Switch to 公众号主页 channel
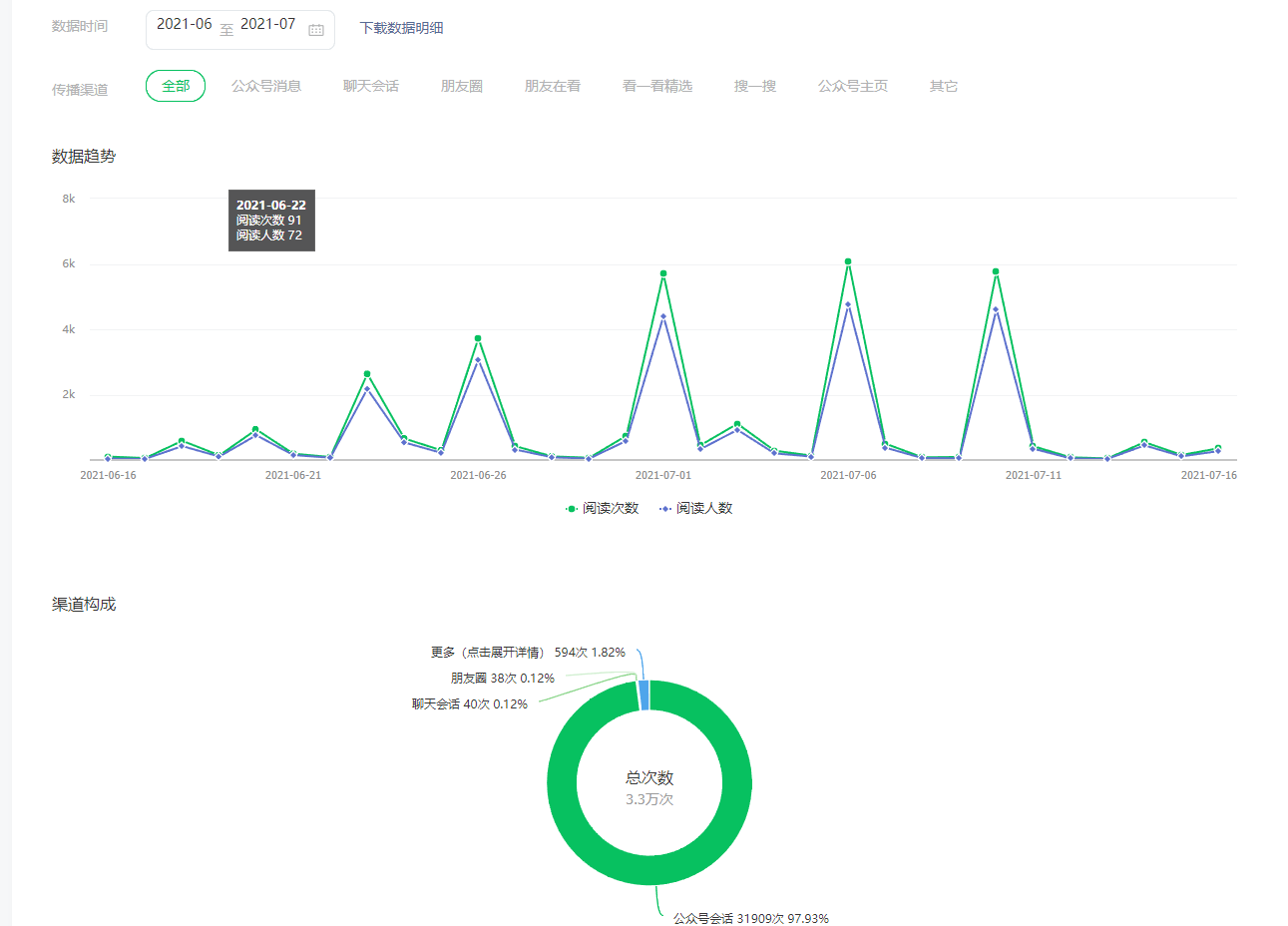Viewport: 1288px width, 926px height. (x=853, y=86)
